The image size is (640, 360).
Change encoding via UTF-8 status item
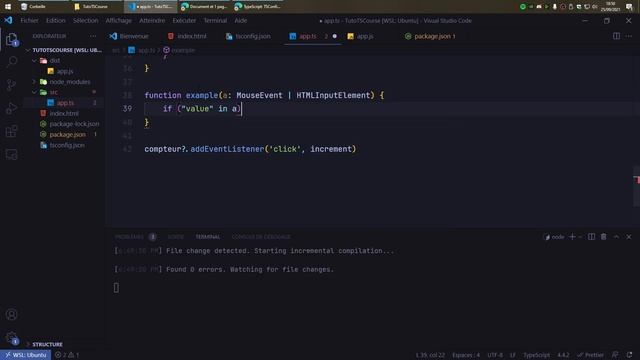(495, 355)
